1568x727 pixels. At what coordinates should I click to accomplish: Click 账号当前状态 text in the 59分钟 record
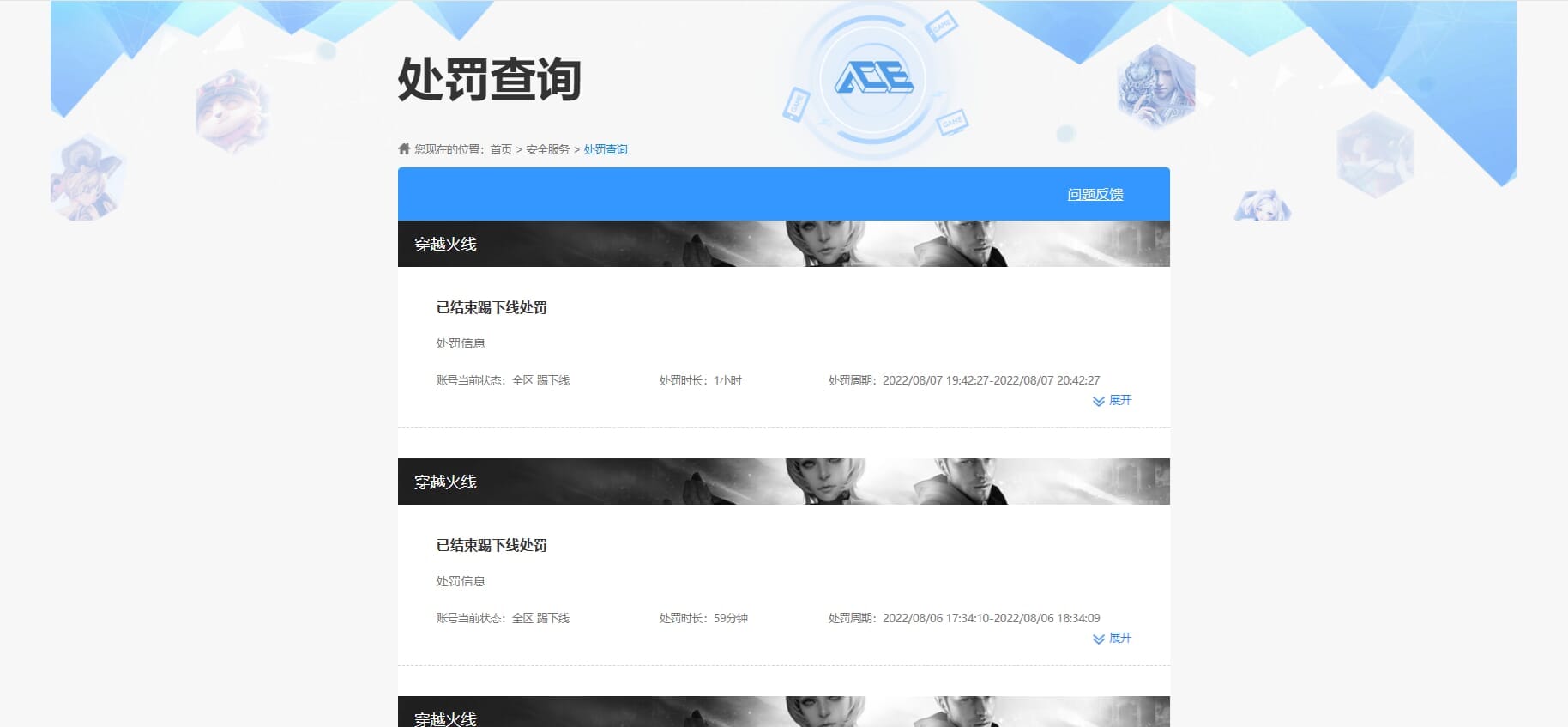coord(503,618)
